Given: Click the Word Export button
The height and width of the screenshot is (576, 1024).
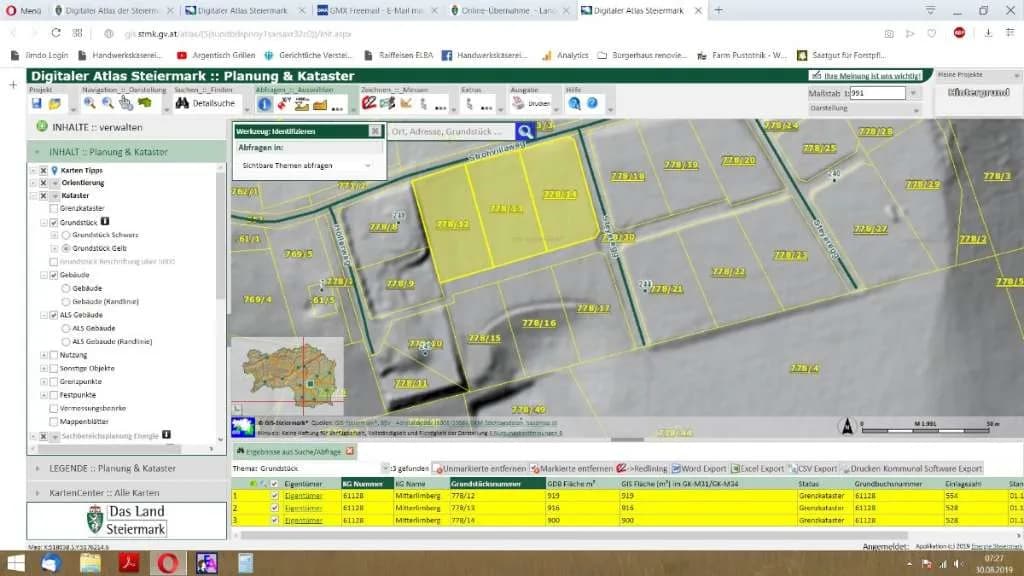Looking at the screenshot, I should click(699, 468).
